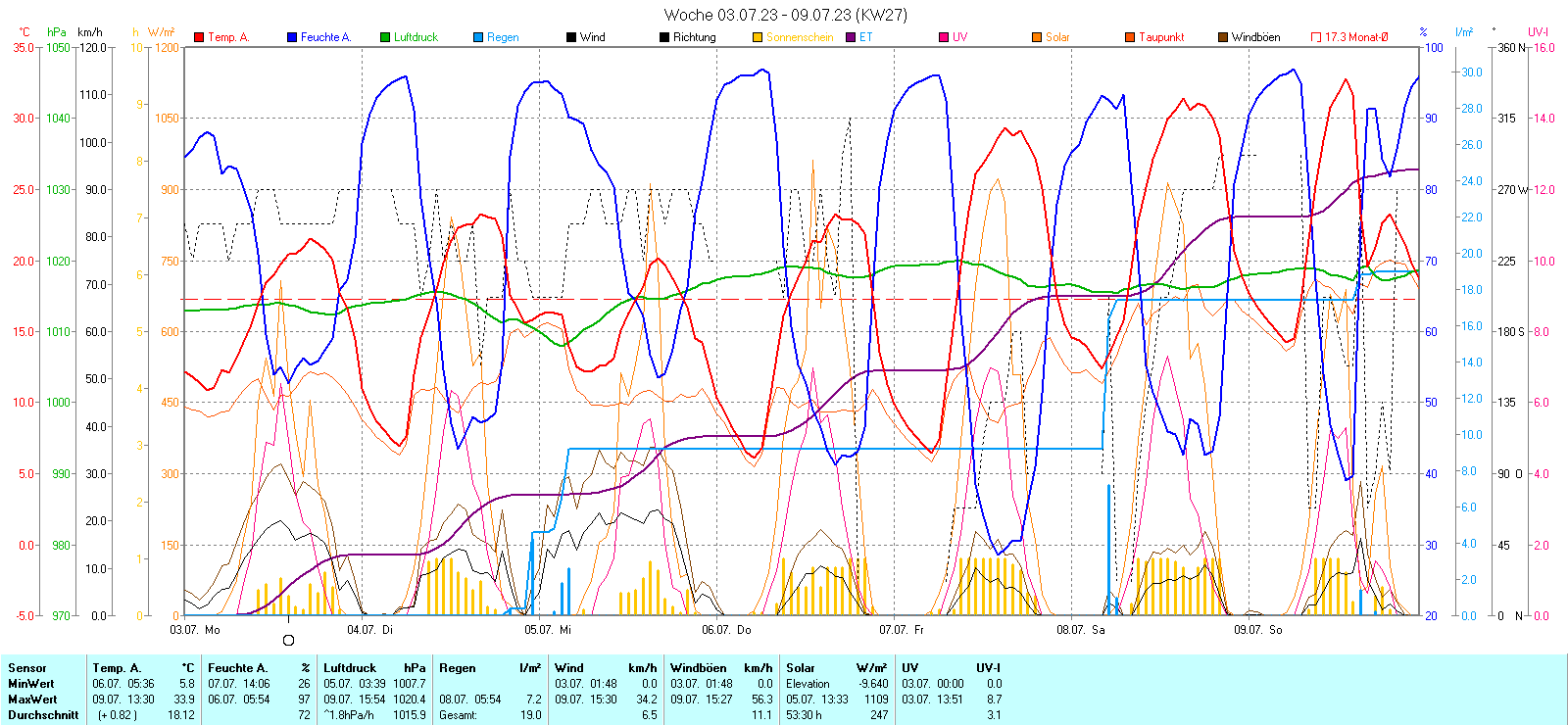Select the 08.07. Sa date label
The height and width of the screenshot is (725, 1568).
(x=1080, y=630)
